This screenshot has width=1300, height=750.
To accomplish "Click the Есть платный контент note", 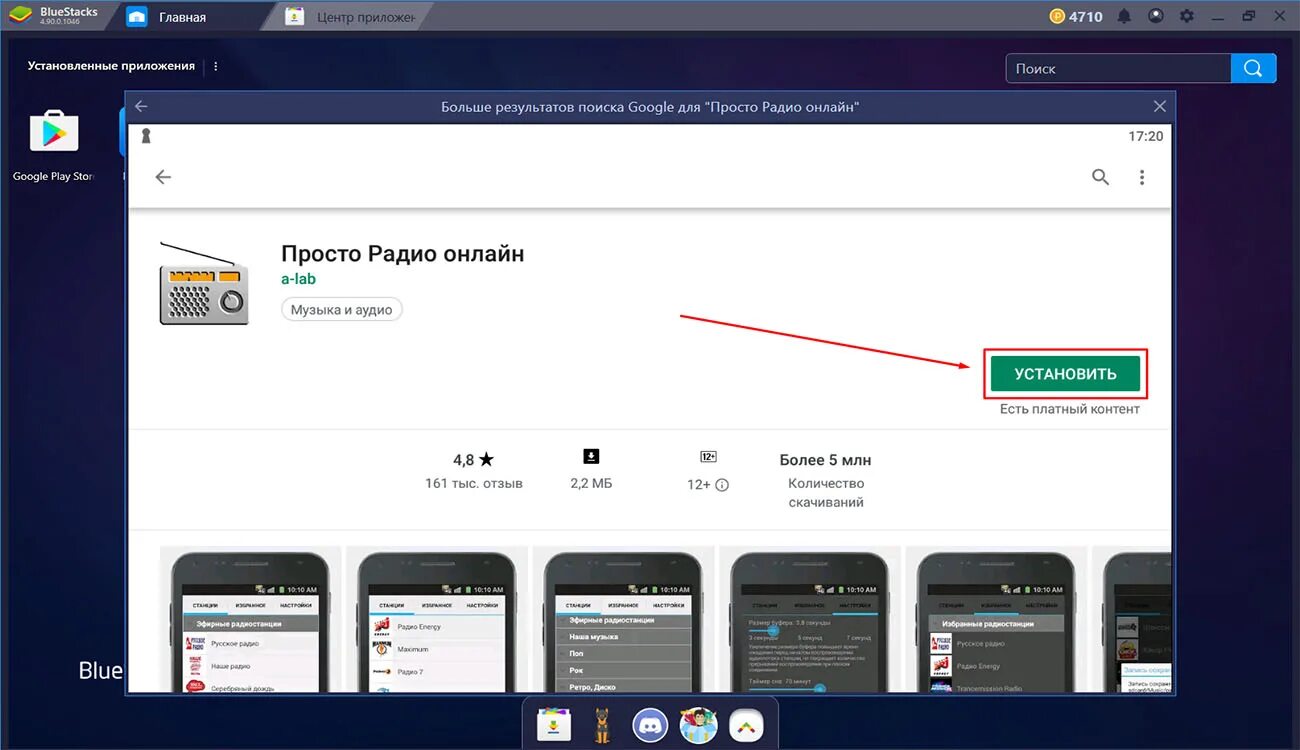I will (1069, 409).
